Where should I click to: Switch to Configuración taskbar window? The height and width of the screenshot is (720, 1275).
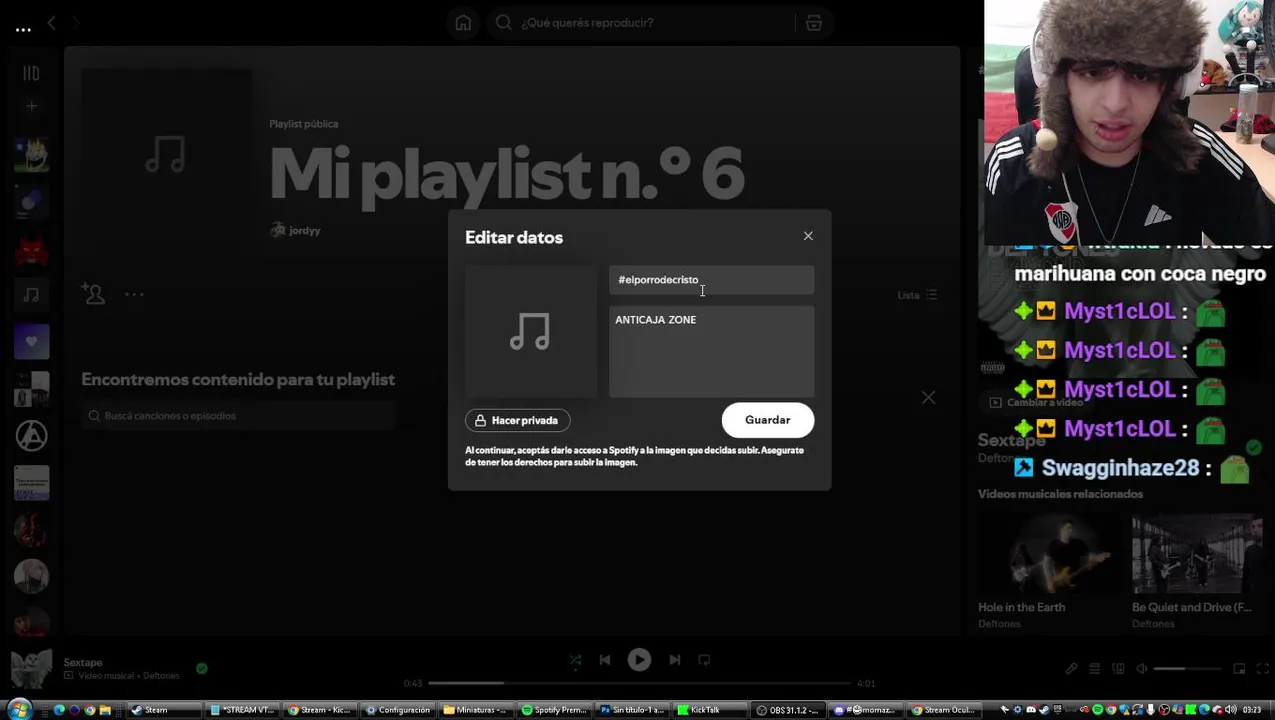pos(399,710)
